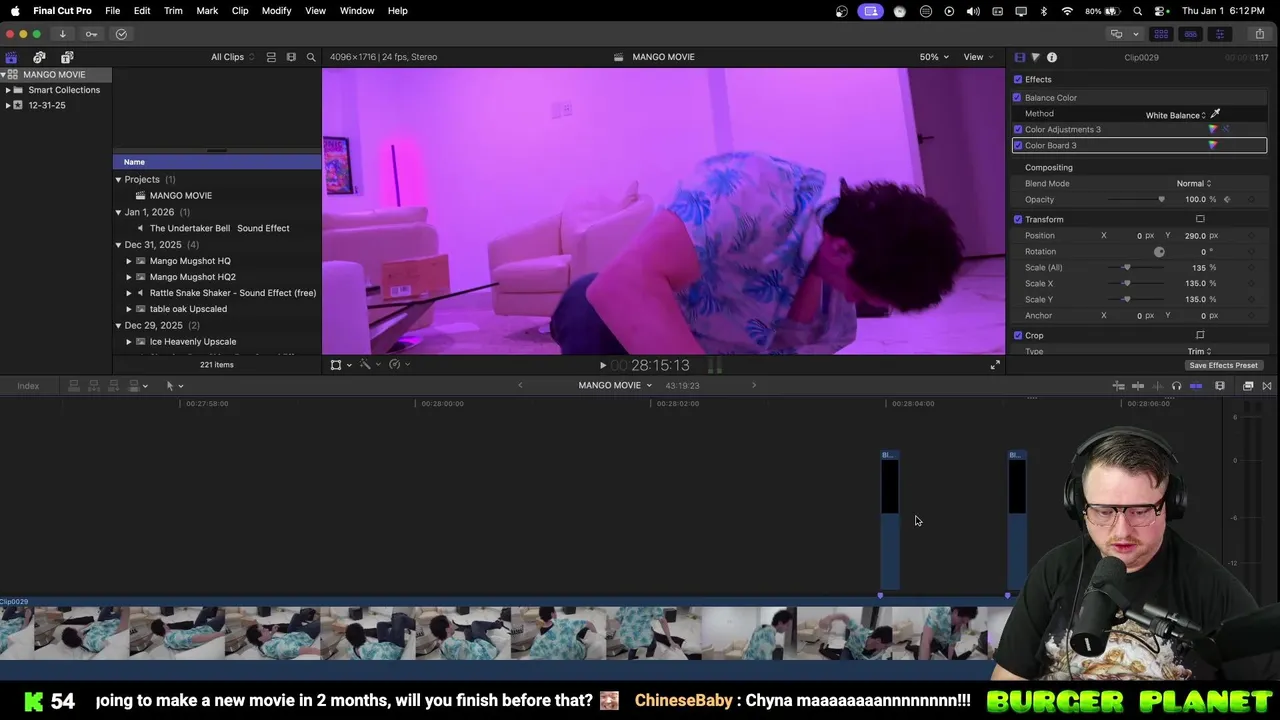Click Save Effects Preset button
This screenshot has height=720, width=1280.
(x=1223, y=365)
